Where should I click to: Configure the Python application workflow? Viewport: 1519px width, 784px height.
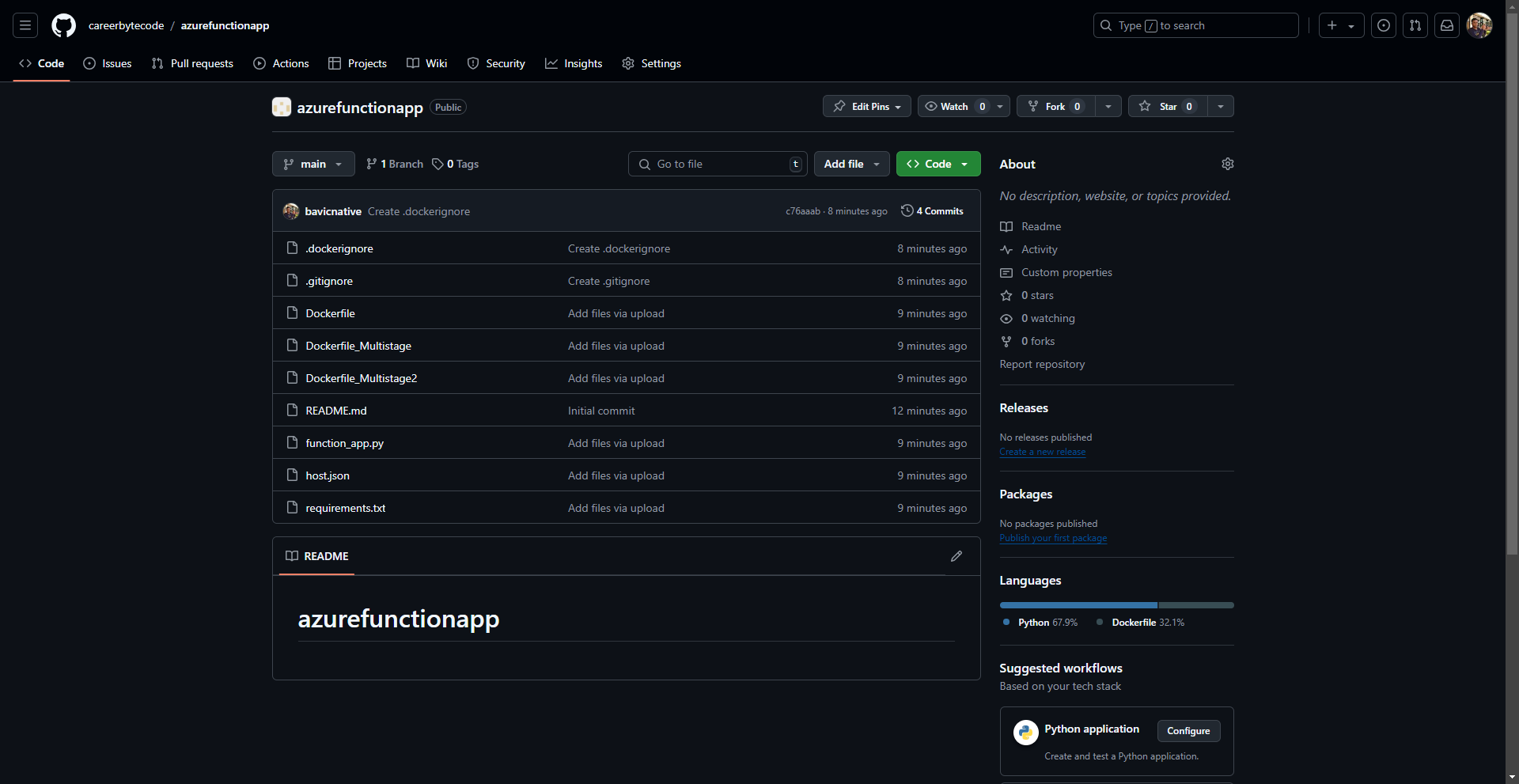(1188, 731)
